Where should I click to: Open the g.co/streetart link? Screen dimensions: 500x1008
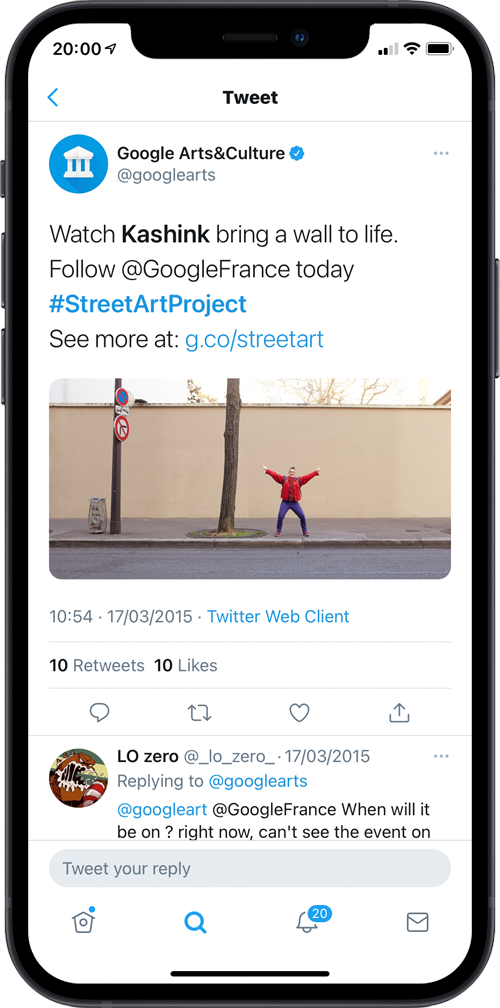[x=254, y=339]
